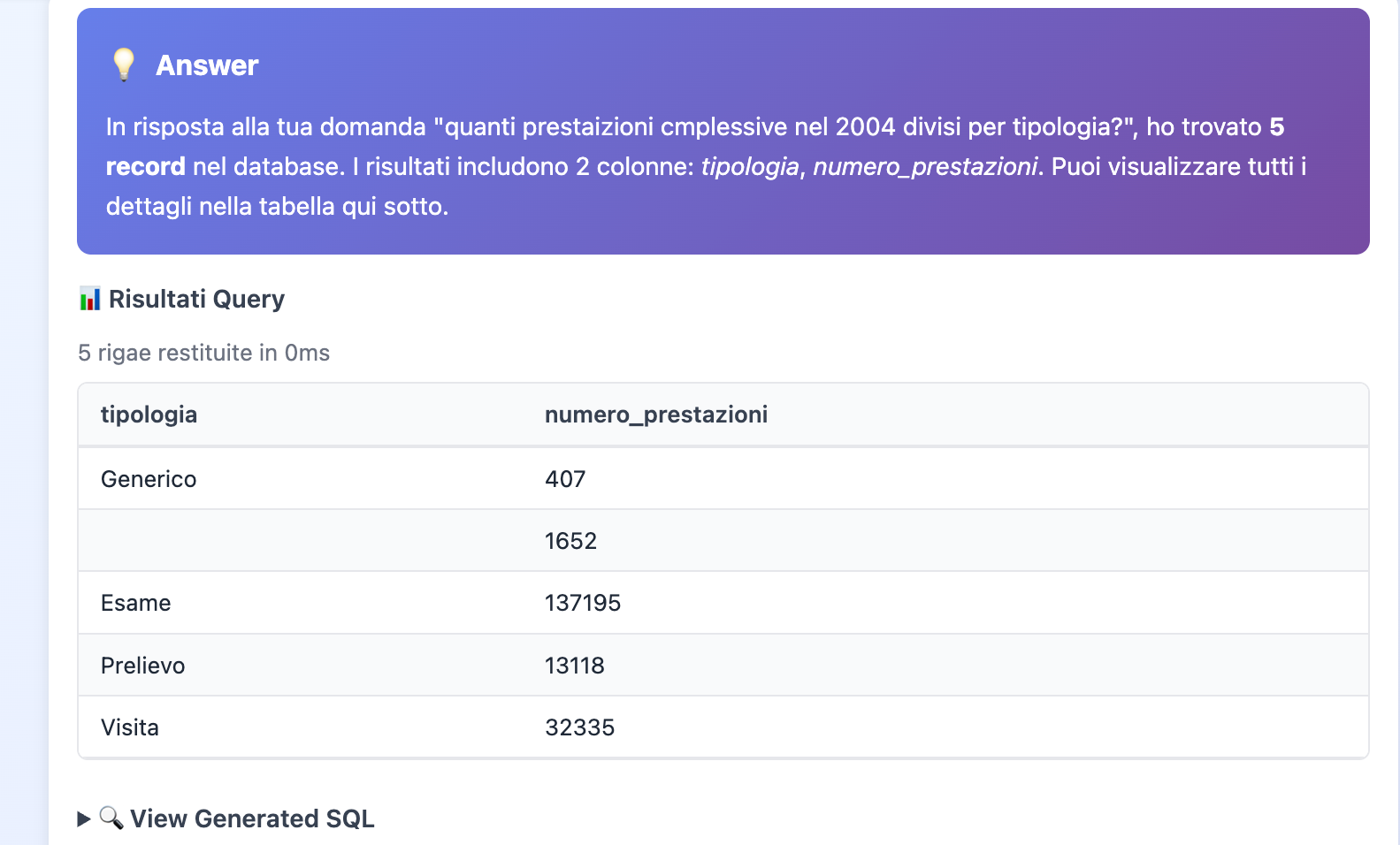Click the value 137195 in the Esame row
The width and height of the screenshot is (1400, 845).
[583, 603]
